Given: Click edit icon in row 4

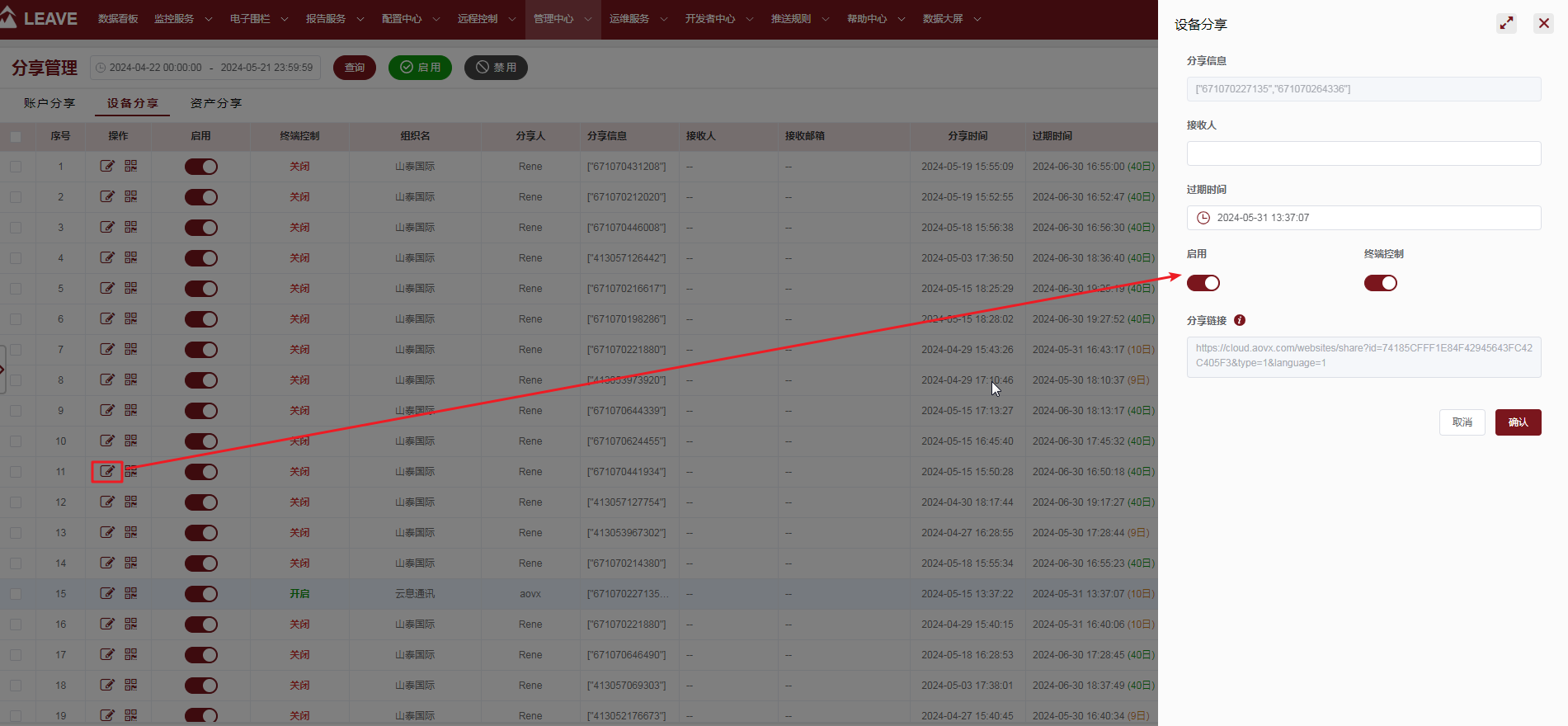Looking at the screenshot, I should (107, 257).
